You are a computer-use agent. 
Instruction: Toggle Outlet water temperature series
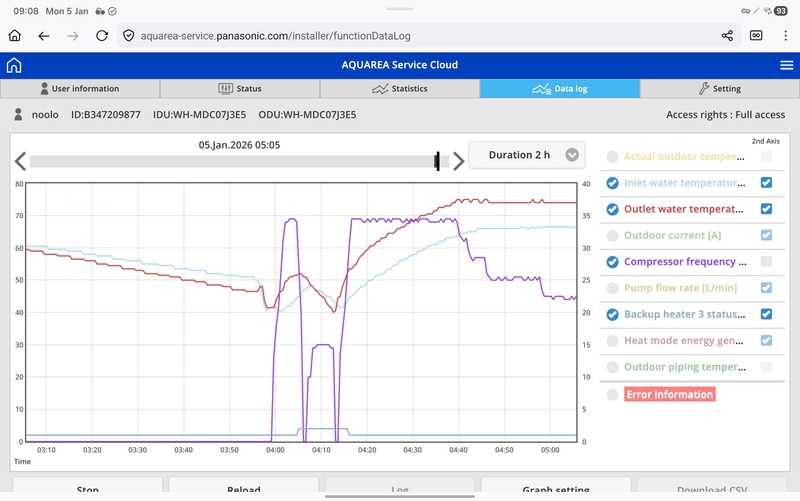pyautogui.click(x=612, y=209)
